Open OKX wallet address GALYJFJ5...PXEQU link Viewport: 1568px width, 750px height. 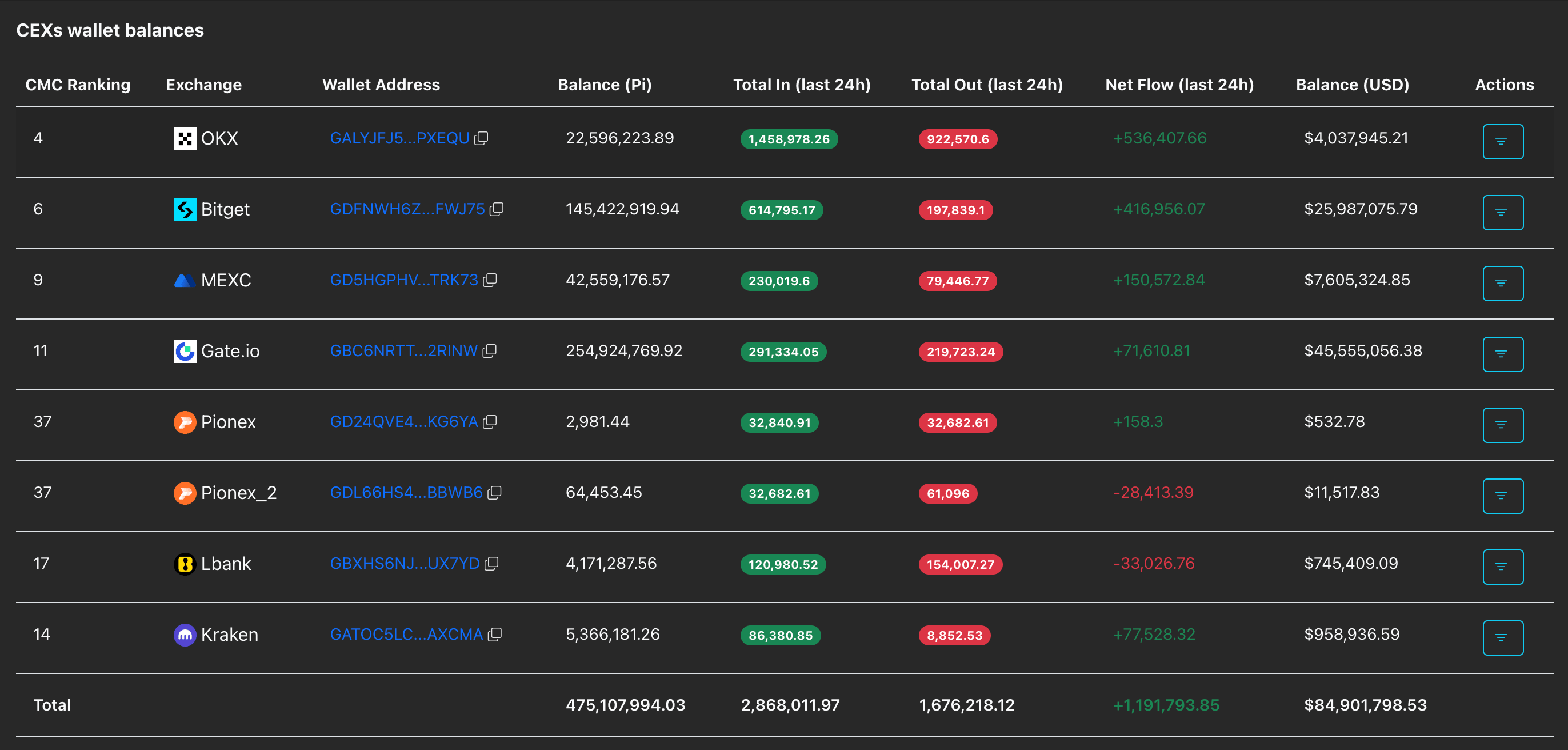click(399, 138)
